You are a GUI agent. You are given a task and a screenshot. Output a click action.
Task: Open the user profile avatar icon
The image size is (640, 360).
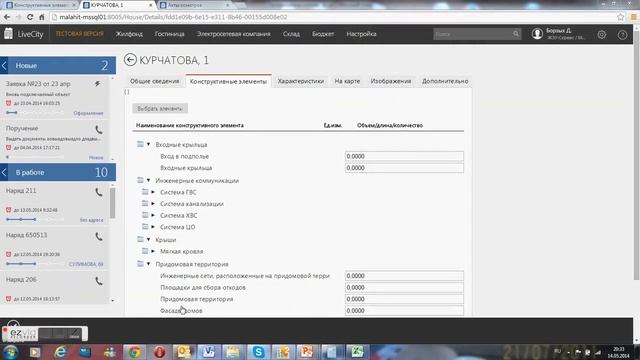pyautogui.click(x=537, y=34)
